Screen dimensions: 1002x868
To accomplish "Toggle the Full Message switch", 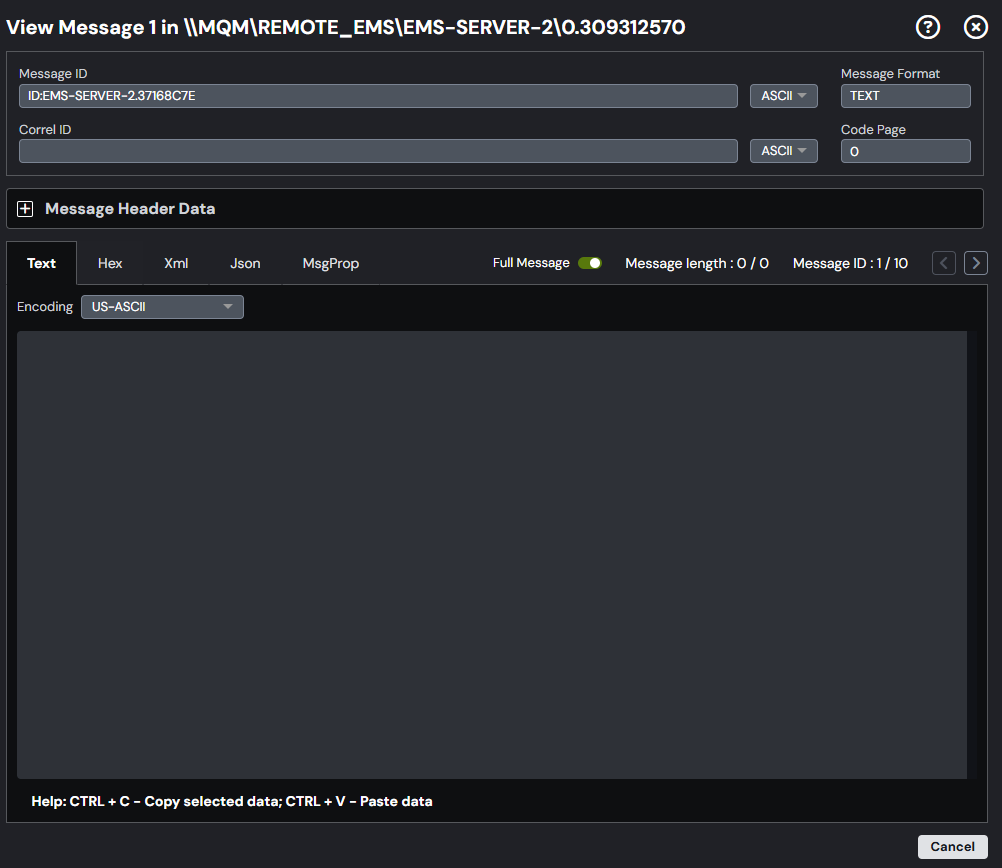I will [590, 263].
